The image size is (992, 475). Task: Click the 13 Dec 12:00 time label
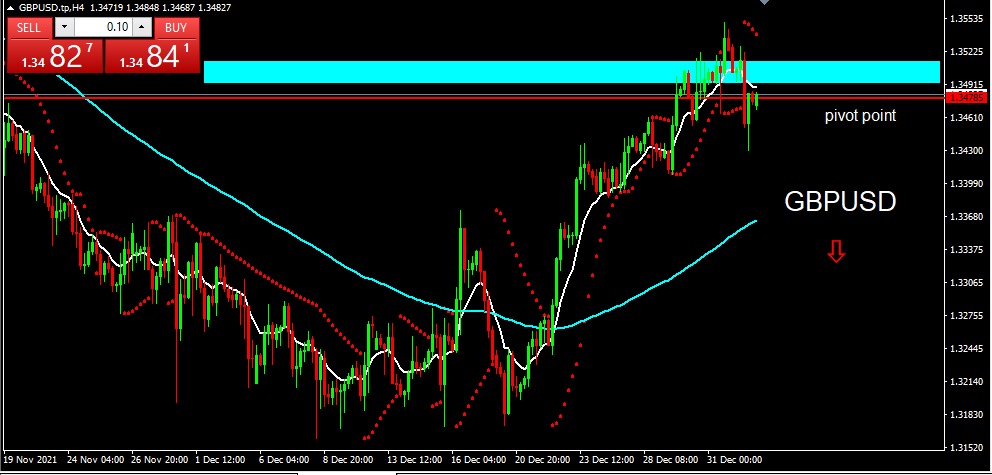tap(414, 459)
